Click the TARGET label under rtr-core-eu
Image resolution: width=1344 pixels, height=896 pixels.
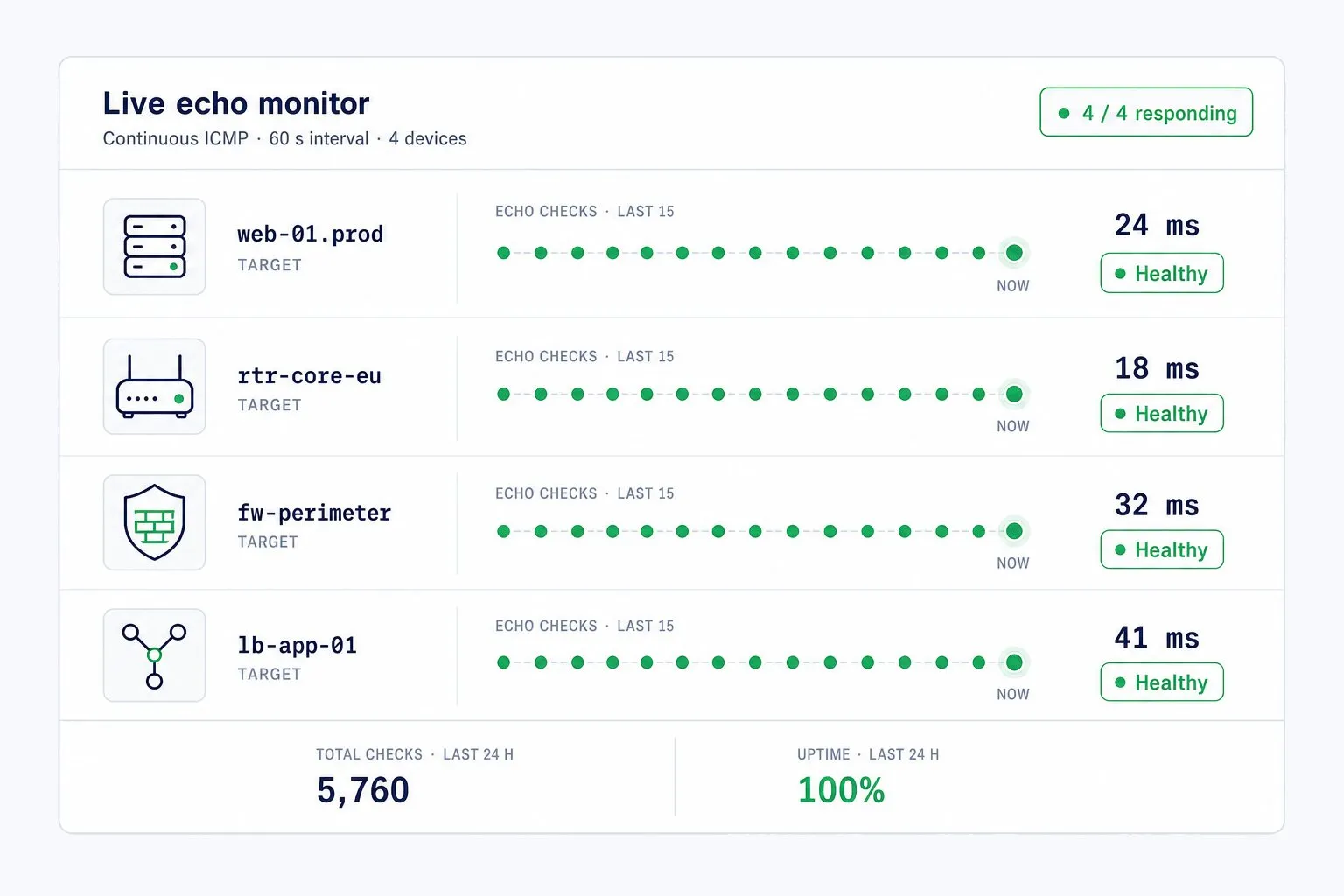pyautogui.click(x=269, y=405)
